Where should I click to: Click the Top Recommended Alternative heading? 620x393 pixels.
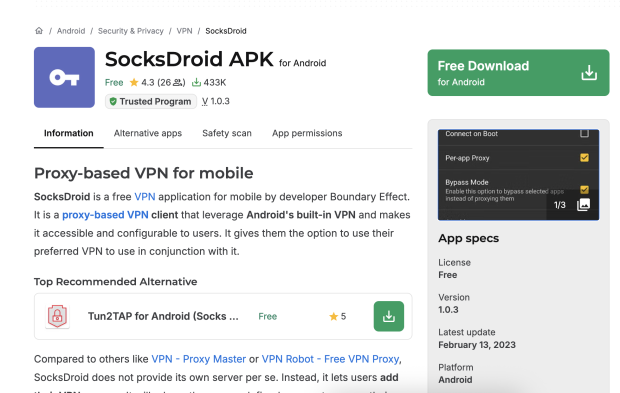pos(115,282)
